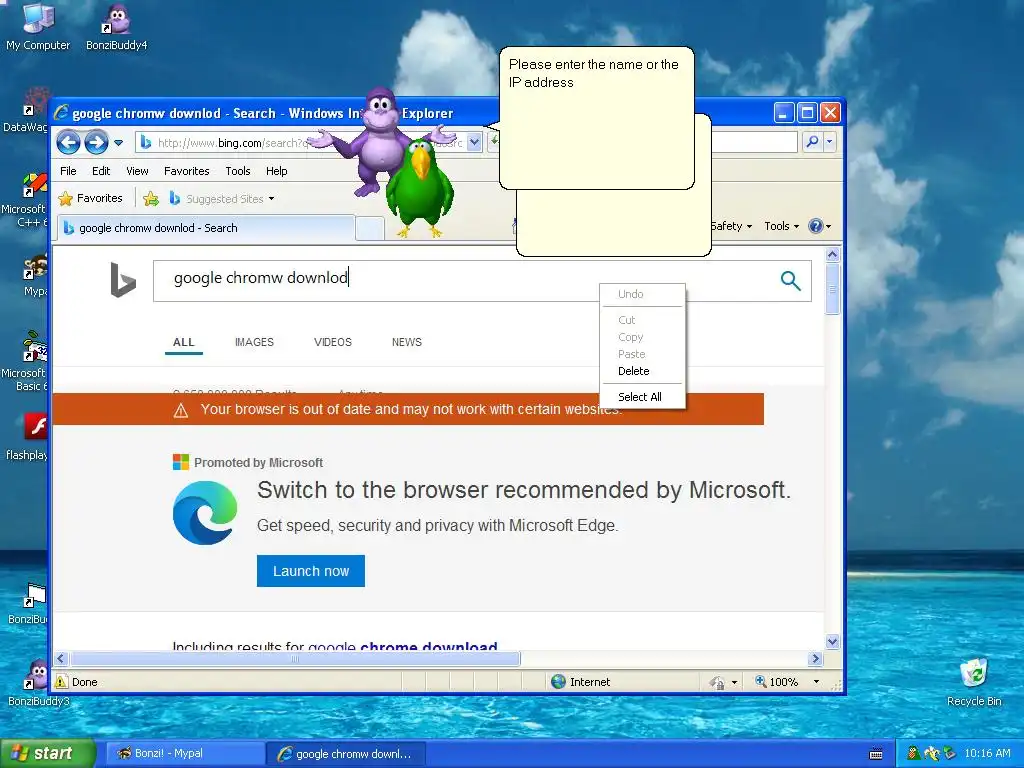Open the Edit menu
Screen dimensions: 1024x768
(x=101, y=171)
